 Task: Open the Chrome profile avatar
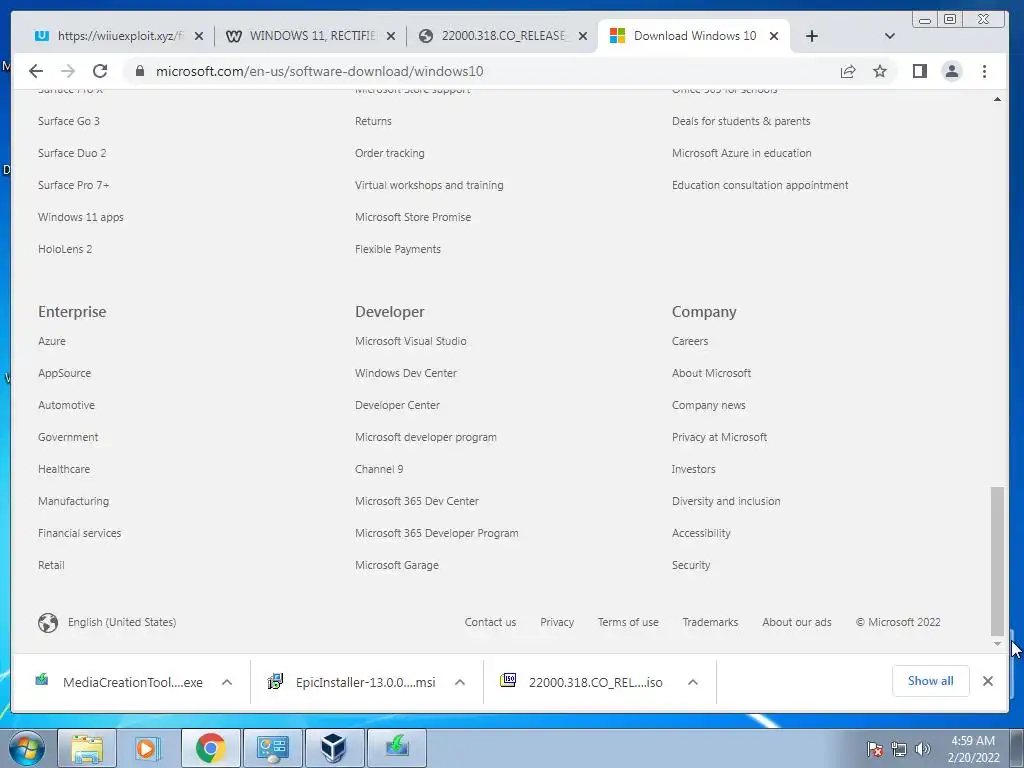tap(952, 71)
